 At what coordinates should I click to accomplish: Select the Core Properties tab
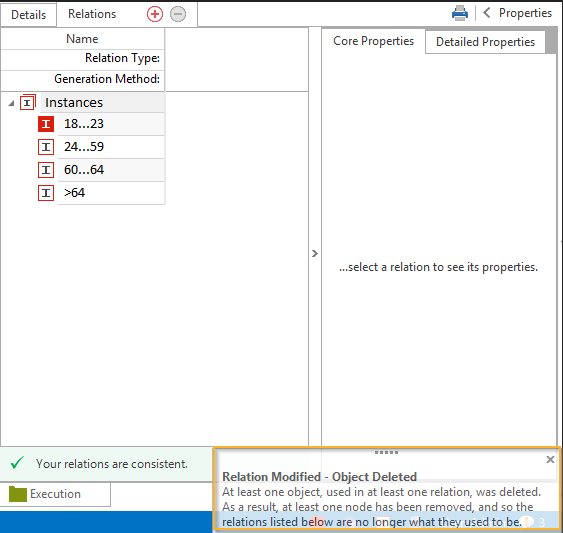tap(373, 41)
